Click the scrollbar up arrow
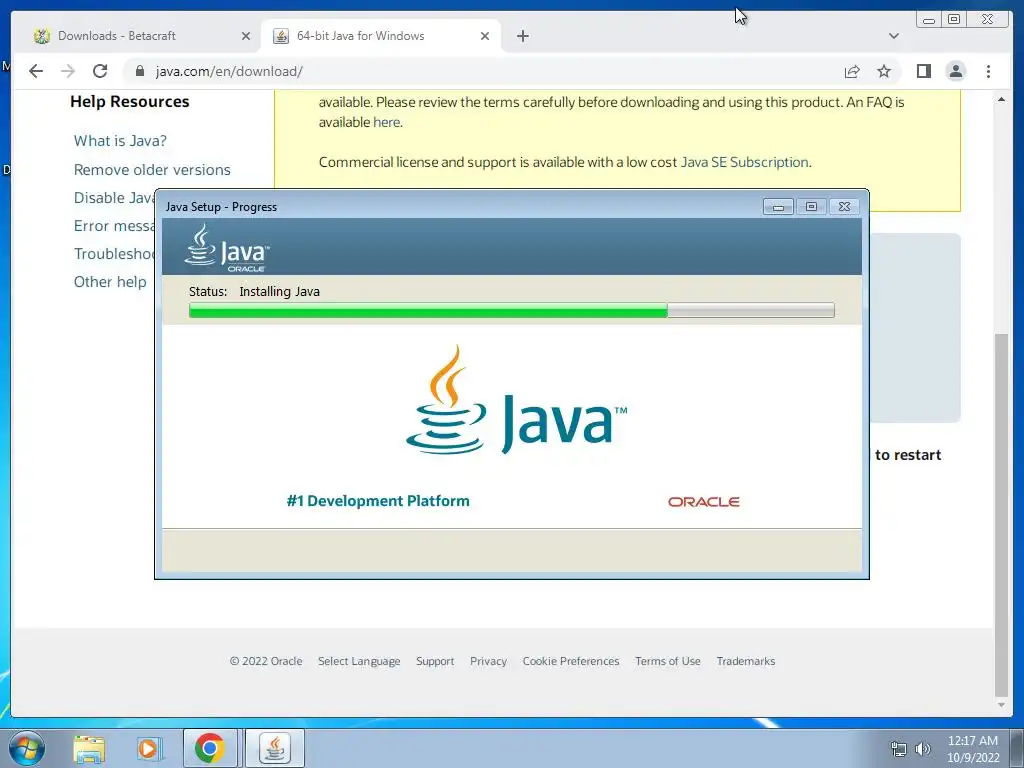The height and width of the screenshot is (768, 1024). point(1001,99)
